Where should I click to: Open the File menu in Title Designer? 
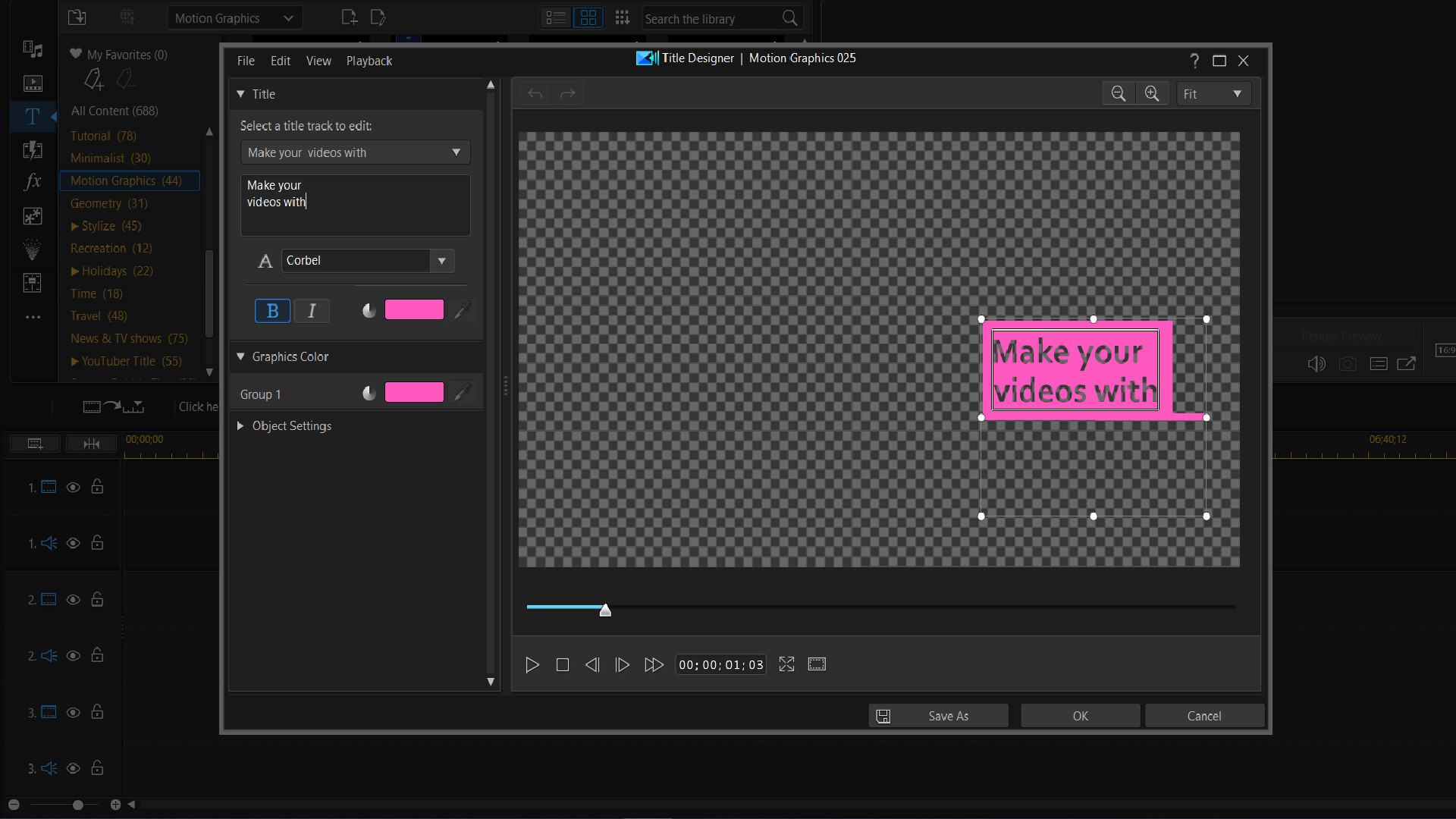tap(245, 61)
